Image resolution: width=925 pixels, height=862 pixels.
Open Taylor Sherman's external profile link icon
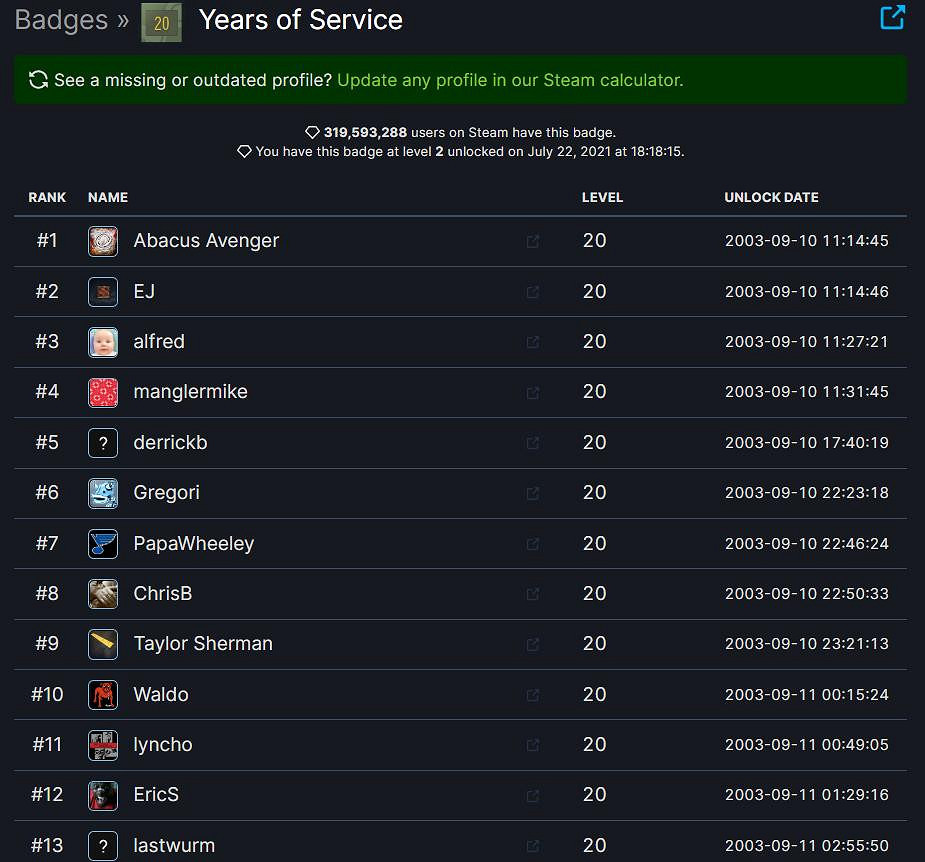pyautogui.click(x=532, y=644)
